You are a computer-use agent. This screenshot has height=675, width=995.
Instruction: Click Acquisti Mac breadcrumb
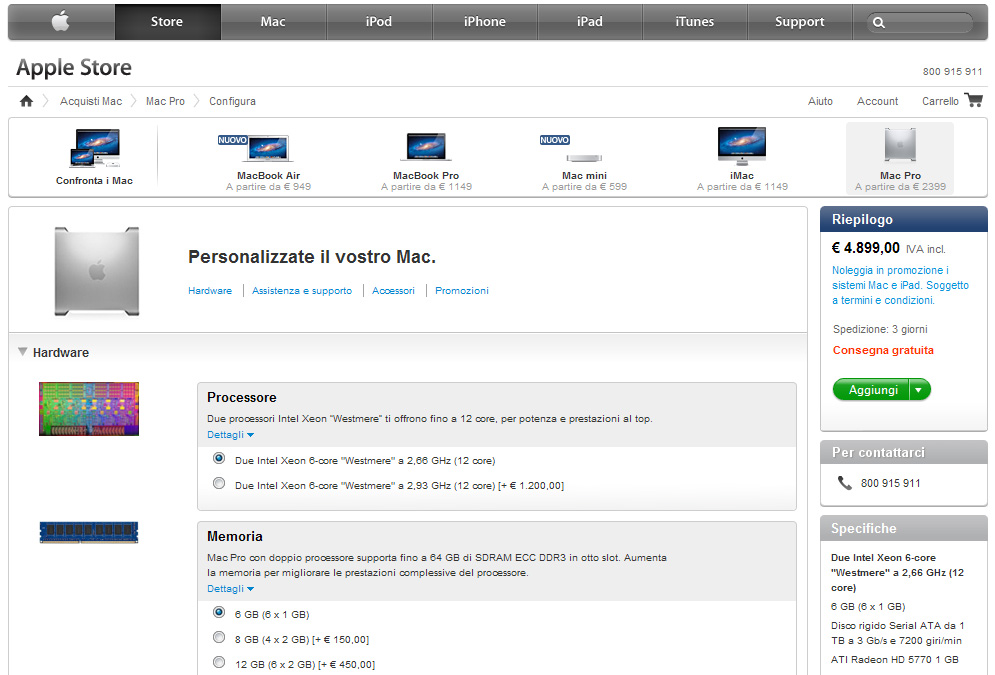[91, 101]
